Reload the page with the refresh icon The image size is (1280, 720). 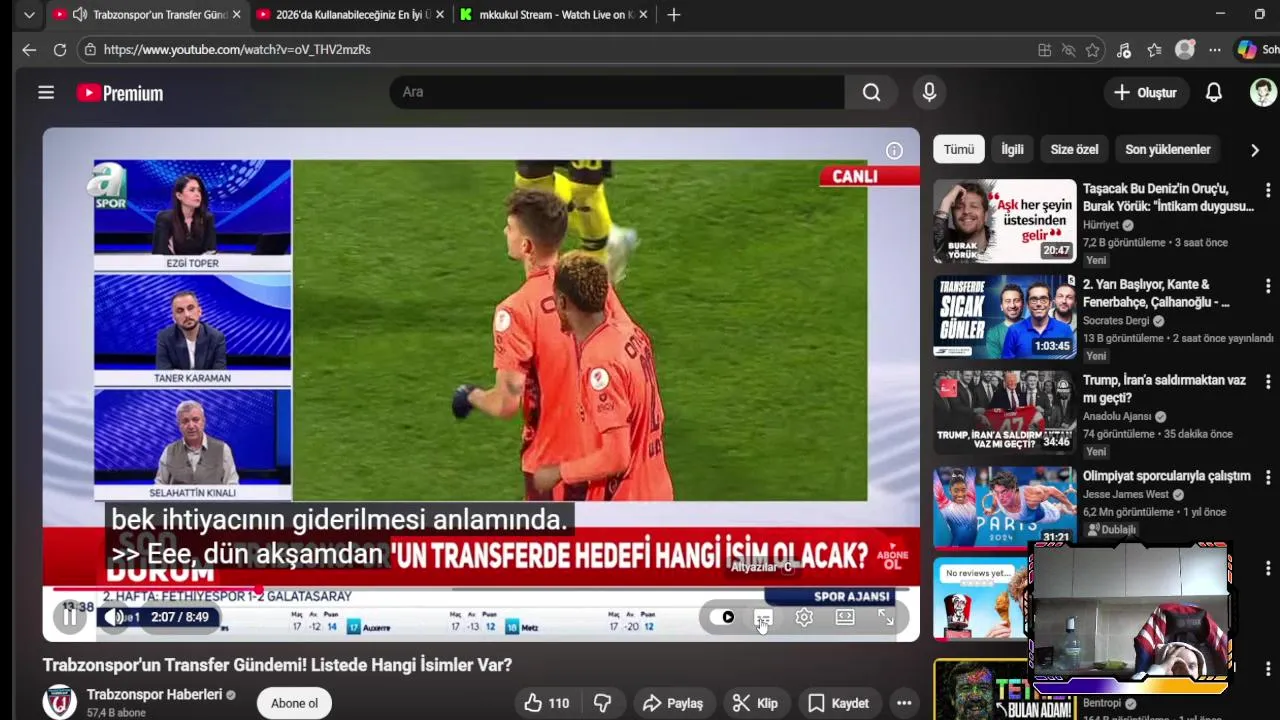click(60, 49)
